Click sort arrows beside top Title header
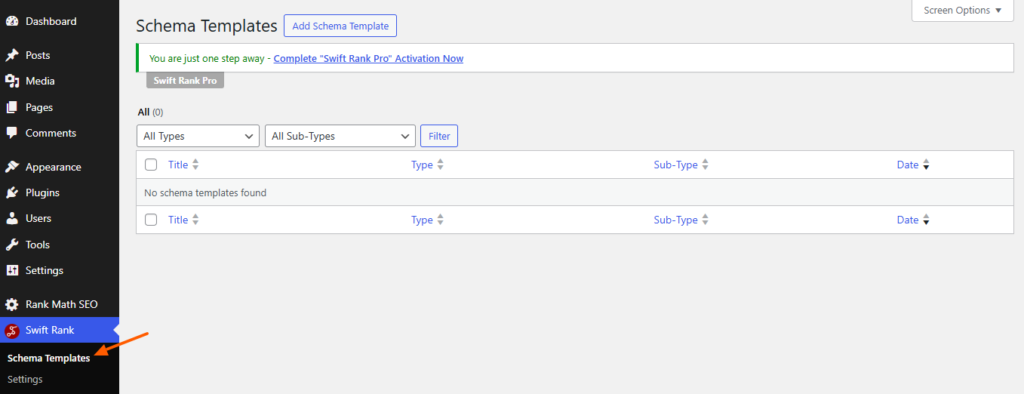This screenshot has width=1024, height=394. tap(195, 165)
